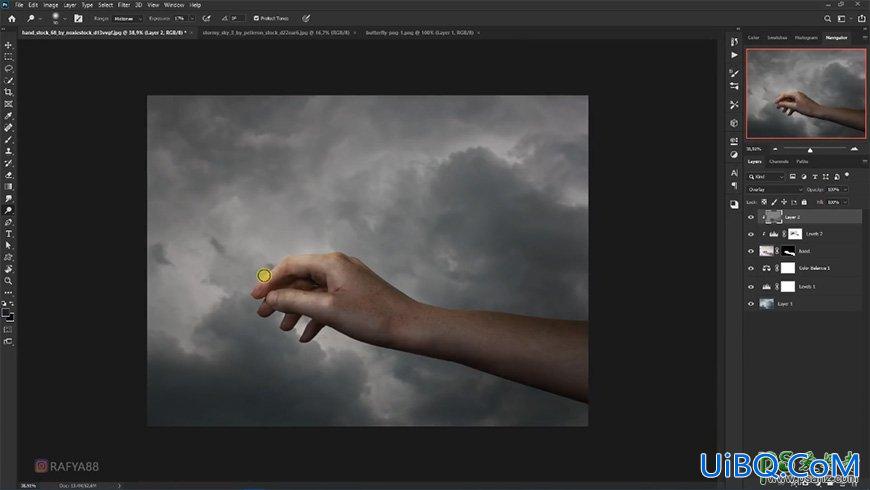The image size is (870, 490).
Task: Select the Dodge tool in the toolbar
Action: click(x=8, y=210)
